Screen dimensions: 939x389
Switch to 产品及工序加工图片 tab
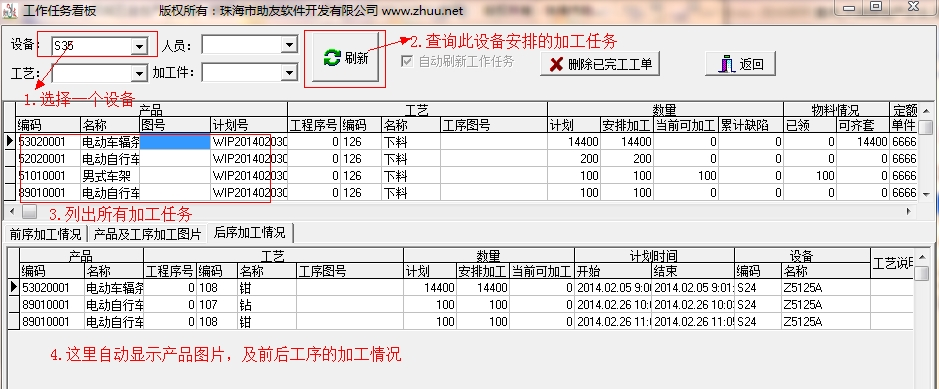coord(148,233)
